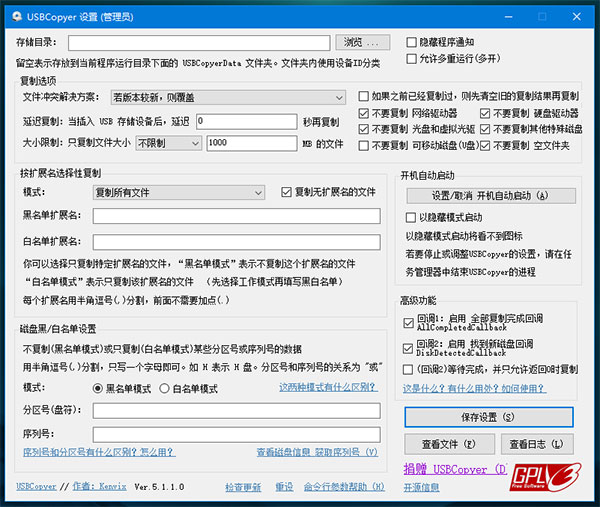Click the 序列号 input field
The image size is (600, 507).
236,435
